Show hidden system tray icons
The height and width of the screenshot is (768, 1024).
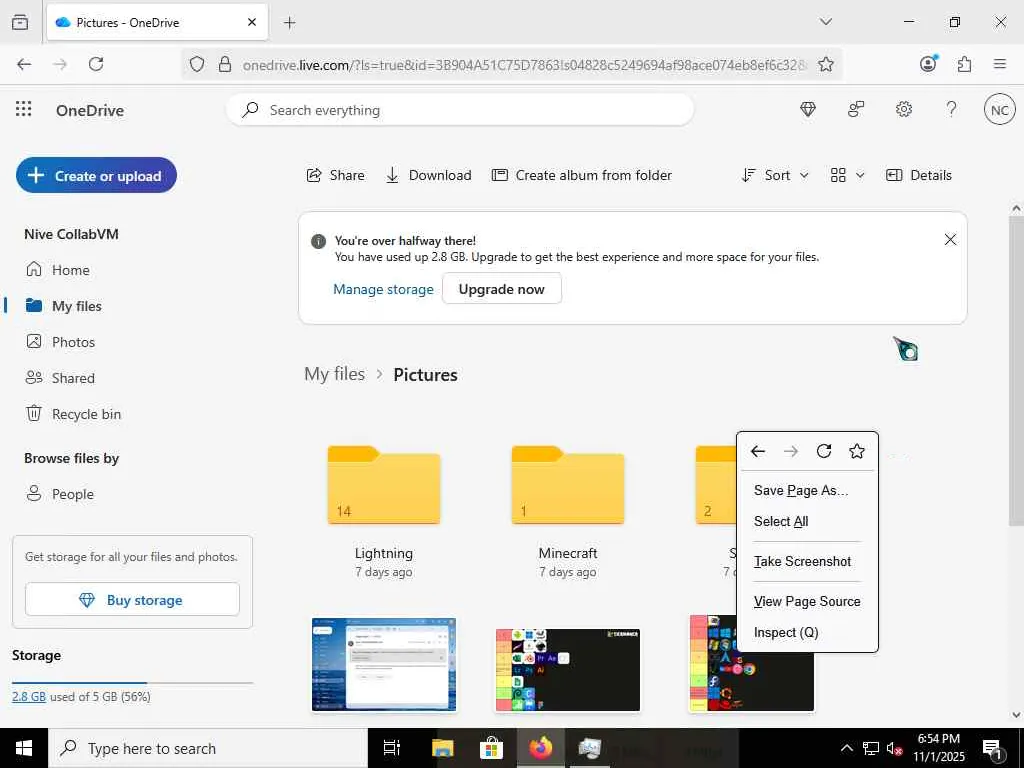(x=846, y=748)
